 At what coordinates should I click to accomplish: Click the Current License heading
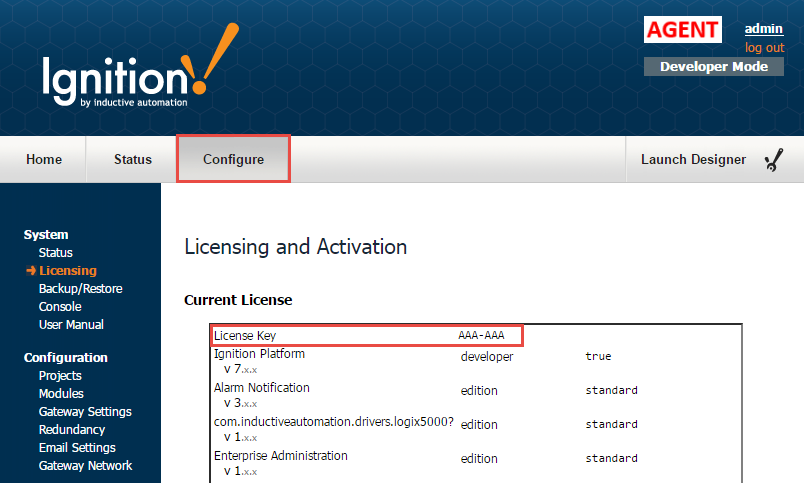tap(238, 300)
